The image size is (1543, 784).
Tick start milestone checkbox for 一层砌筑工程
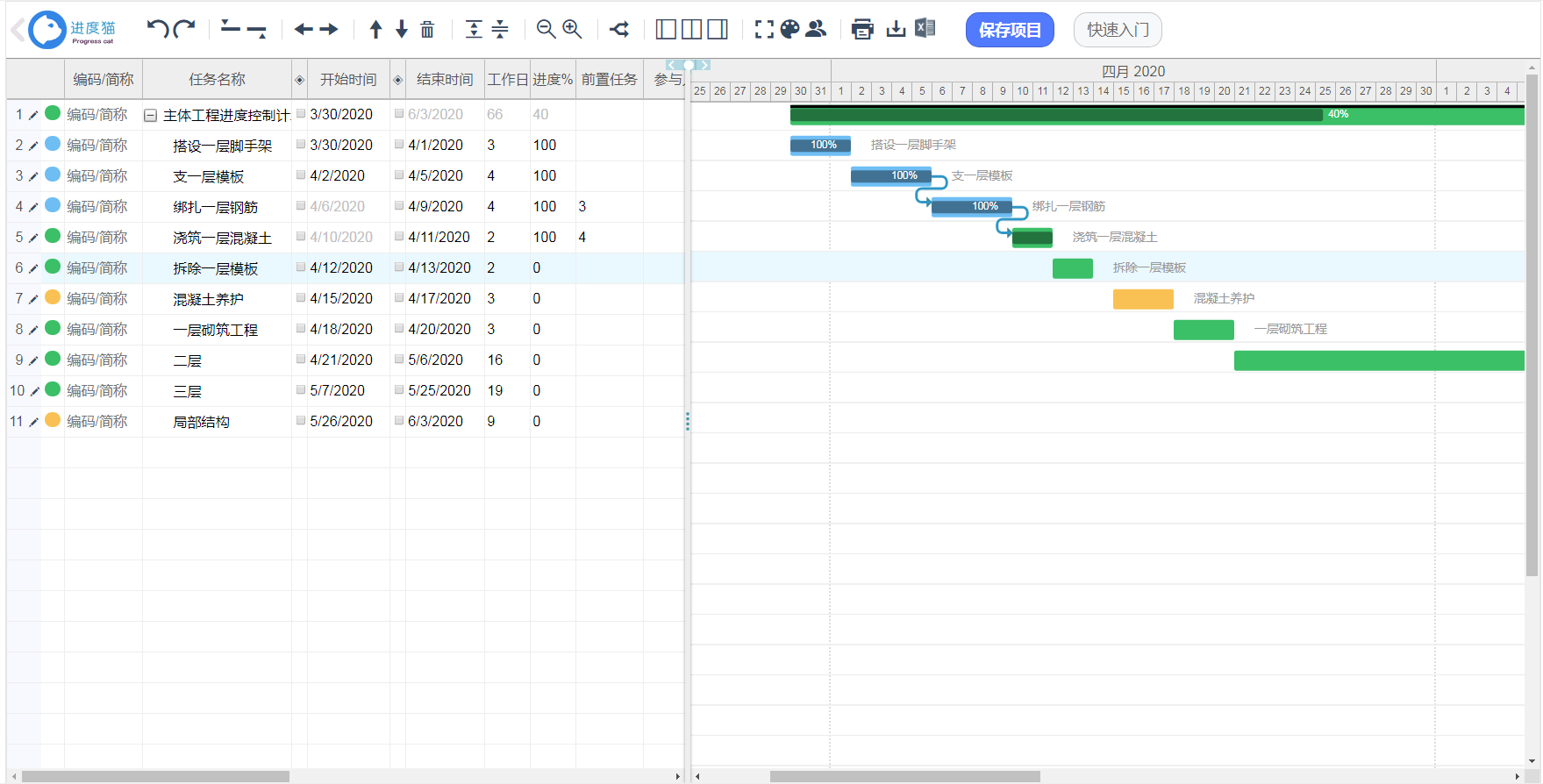click(x=301, y=328)
